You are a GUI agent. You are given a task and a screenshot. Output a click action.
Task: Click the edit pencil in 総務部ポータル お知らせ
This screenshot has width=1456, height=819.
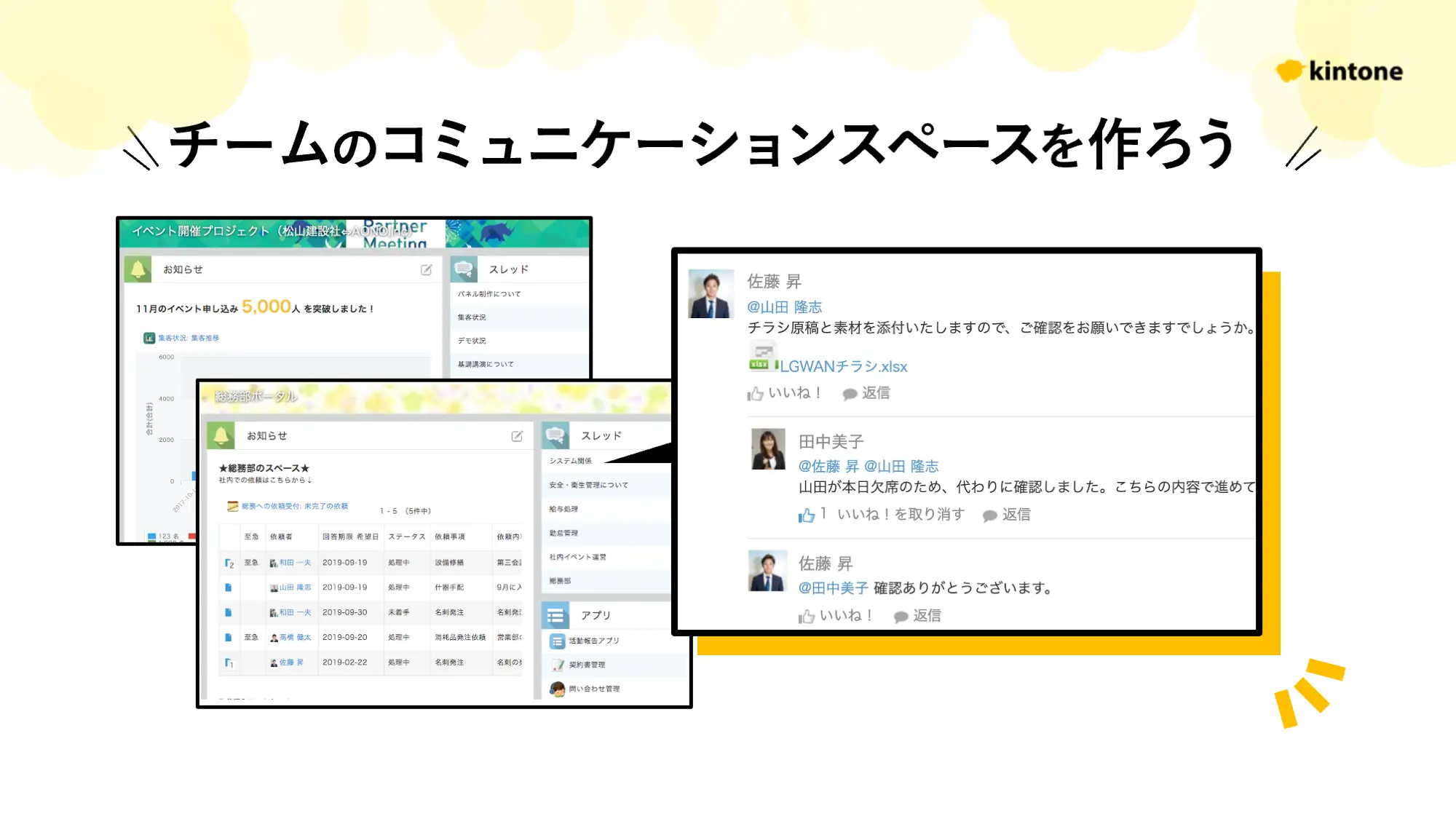517,436
